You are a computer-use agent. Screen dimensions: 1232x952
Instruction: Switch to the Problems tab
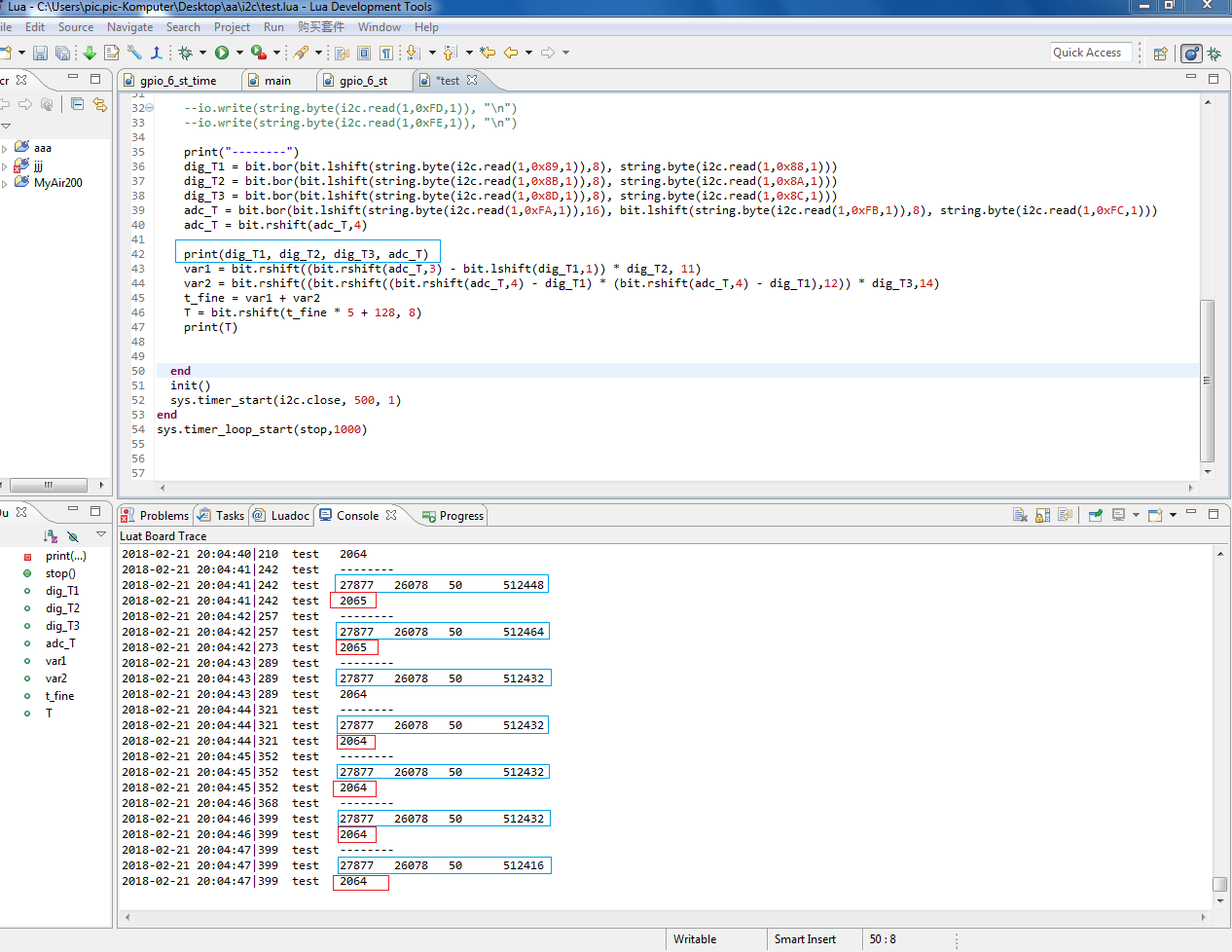[x=163, y=516]
